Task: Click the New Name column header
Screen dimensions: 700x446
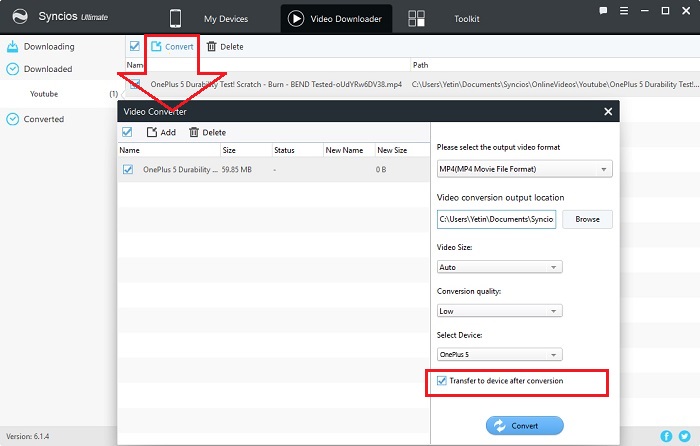Action: [344, 150]
